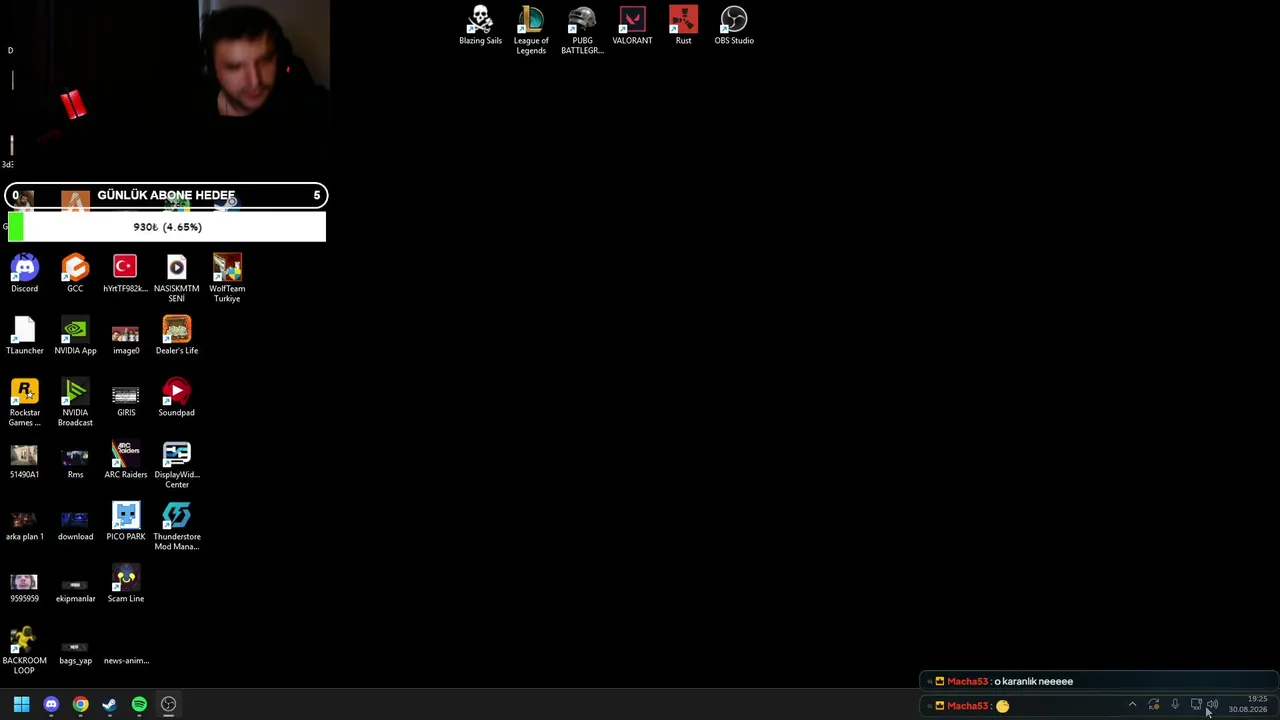Viewport: 1280px width, 720px height.
Task: Switch to OBS Studio on the taskbar
Action: 168,705
